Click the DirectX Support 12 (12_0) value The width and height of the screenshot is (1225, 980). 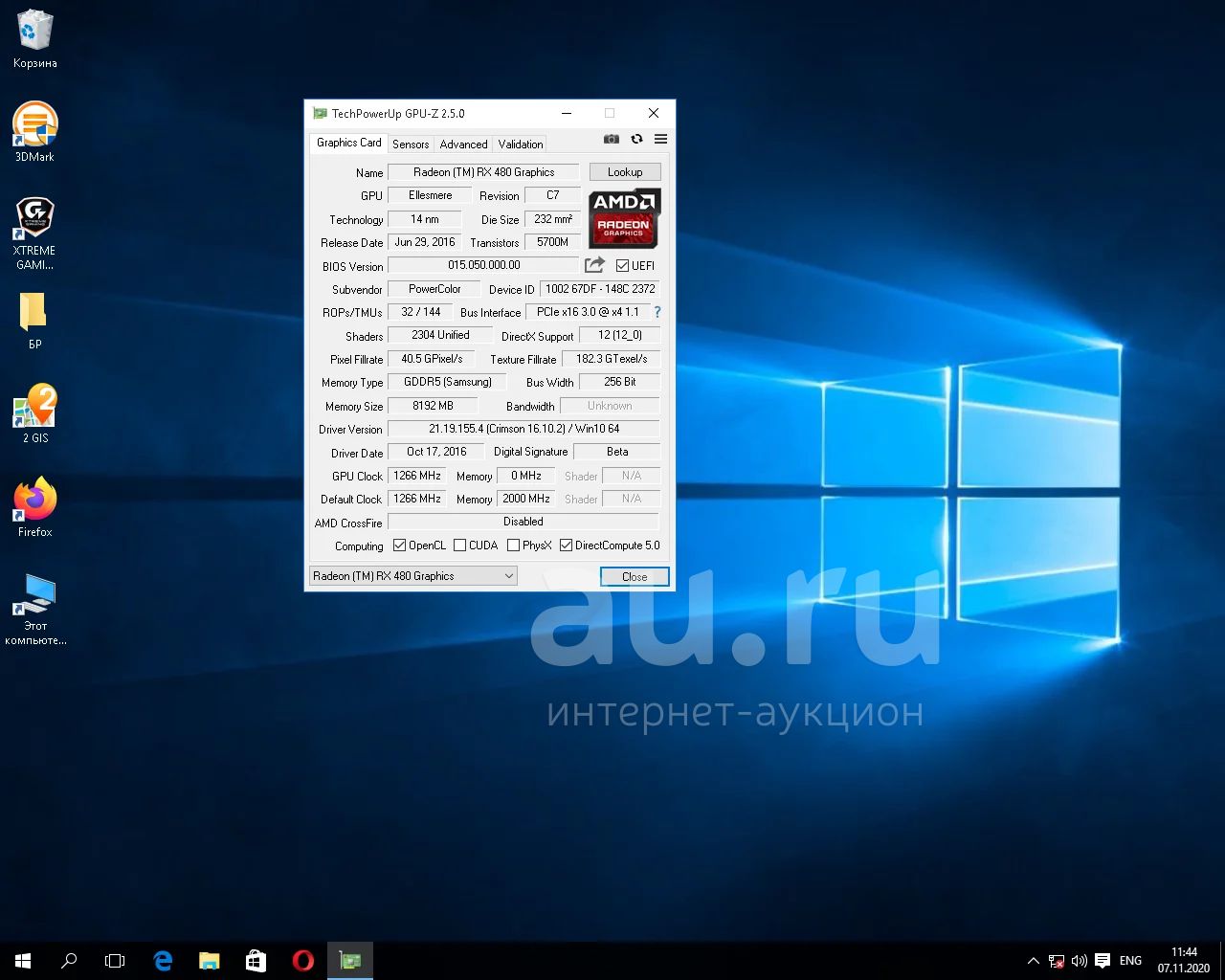619,335
